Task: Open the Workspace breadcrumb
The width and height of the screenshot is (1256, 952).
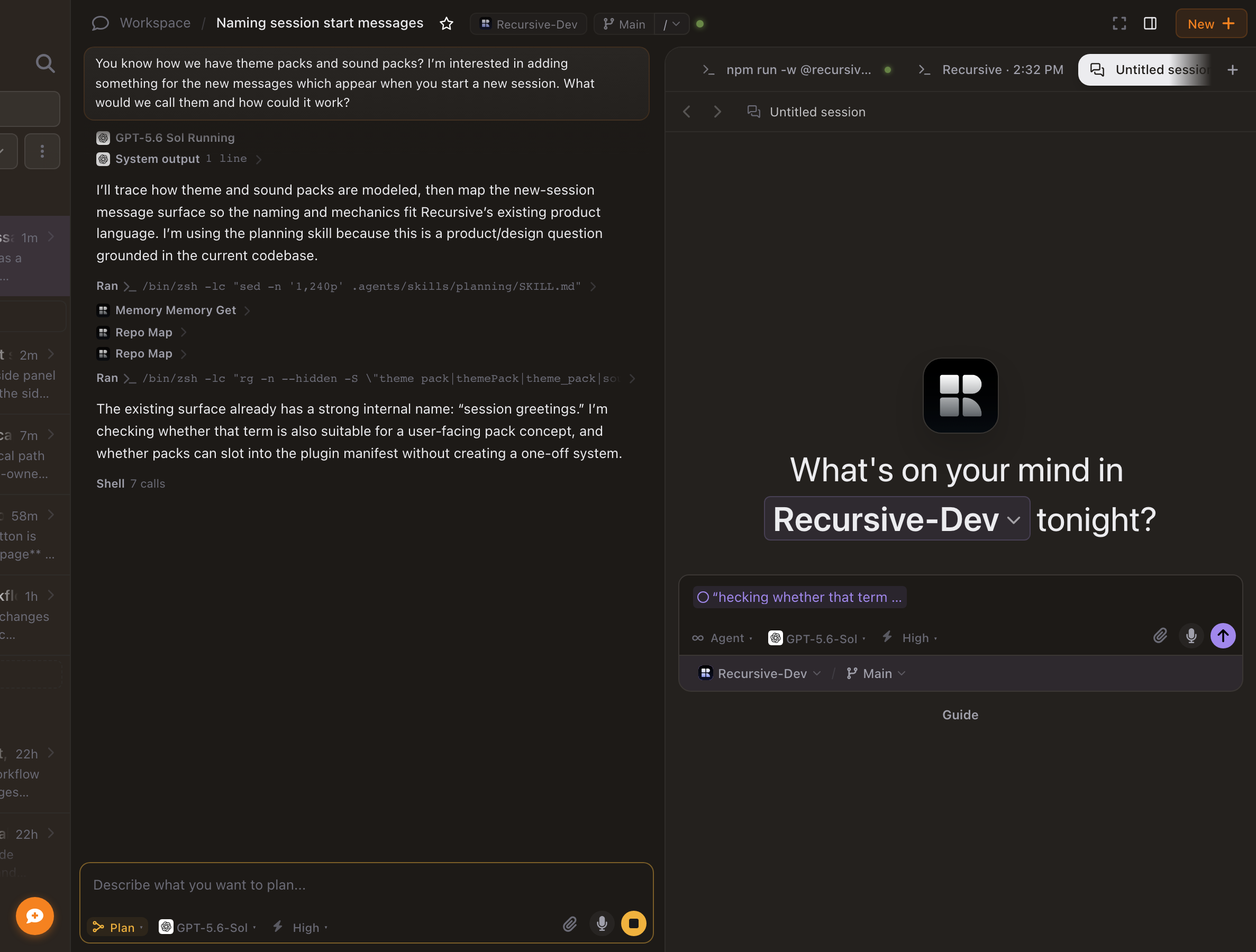Action: pyautogui.click(x=155, y=23)
